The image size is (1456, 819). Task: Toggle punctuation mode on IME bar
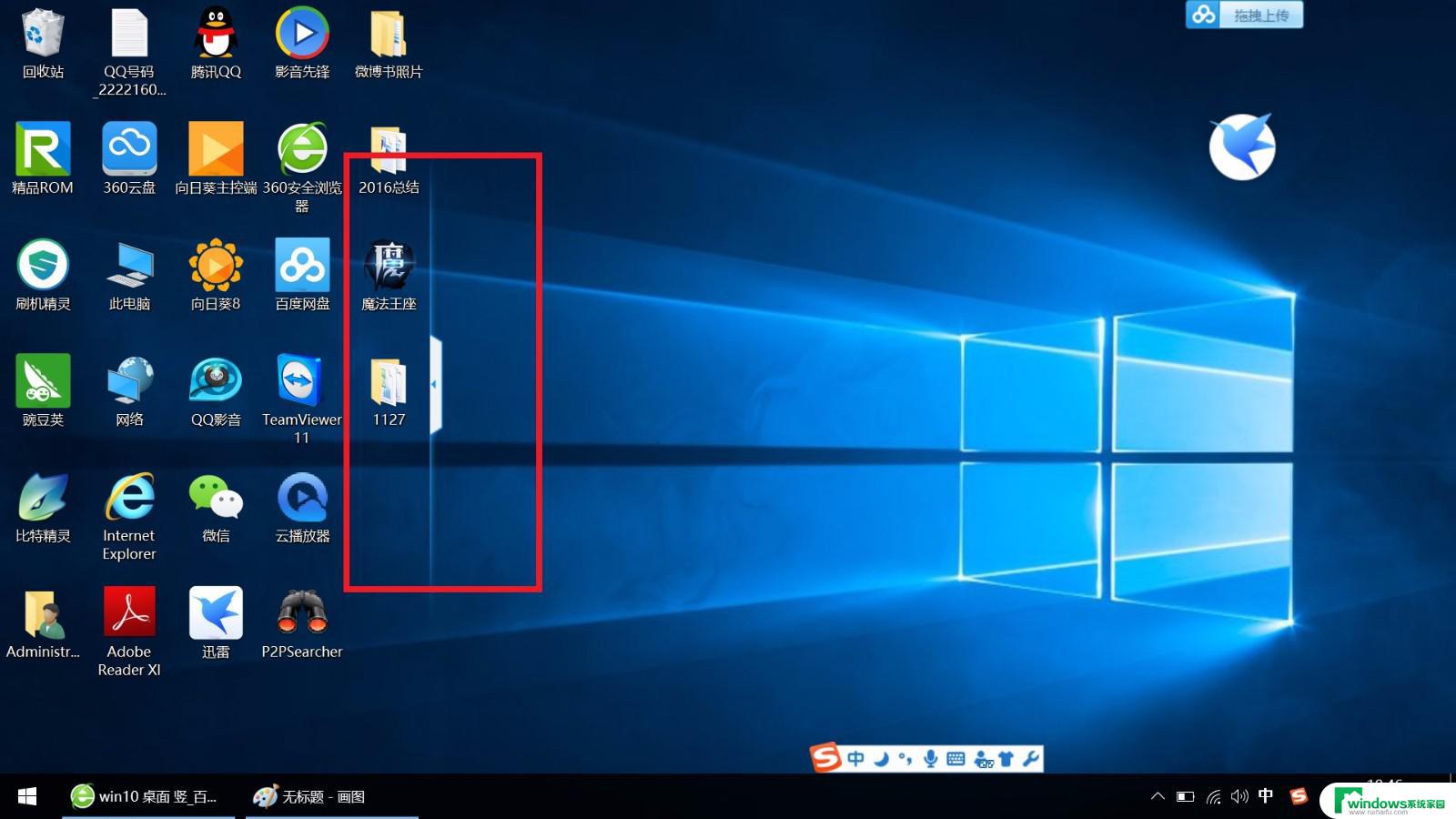(x=905, y=758)
